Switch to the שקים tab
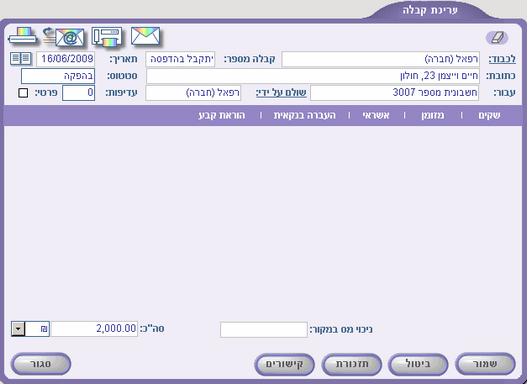 click(x=489, y=115)
